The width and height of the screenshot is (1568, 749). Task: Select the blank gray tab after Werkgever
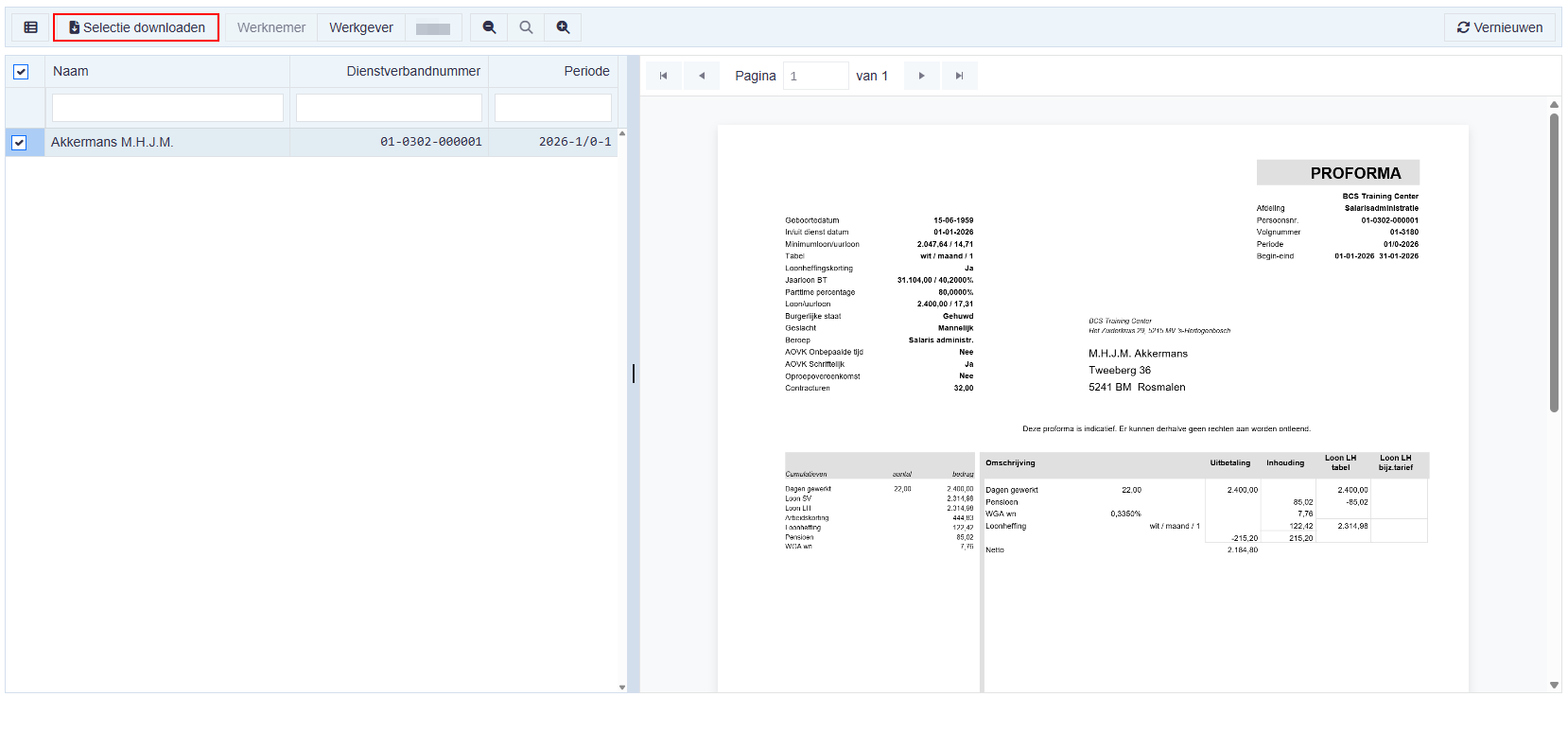pyautogui.click(x=433, y=27)
